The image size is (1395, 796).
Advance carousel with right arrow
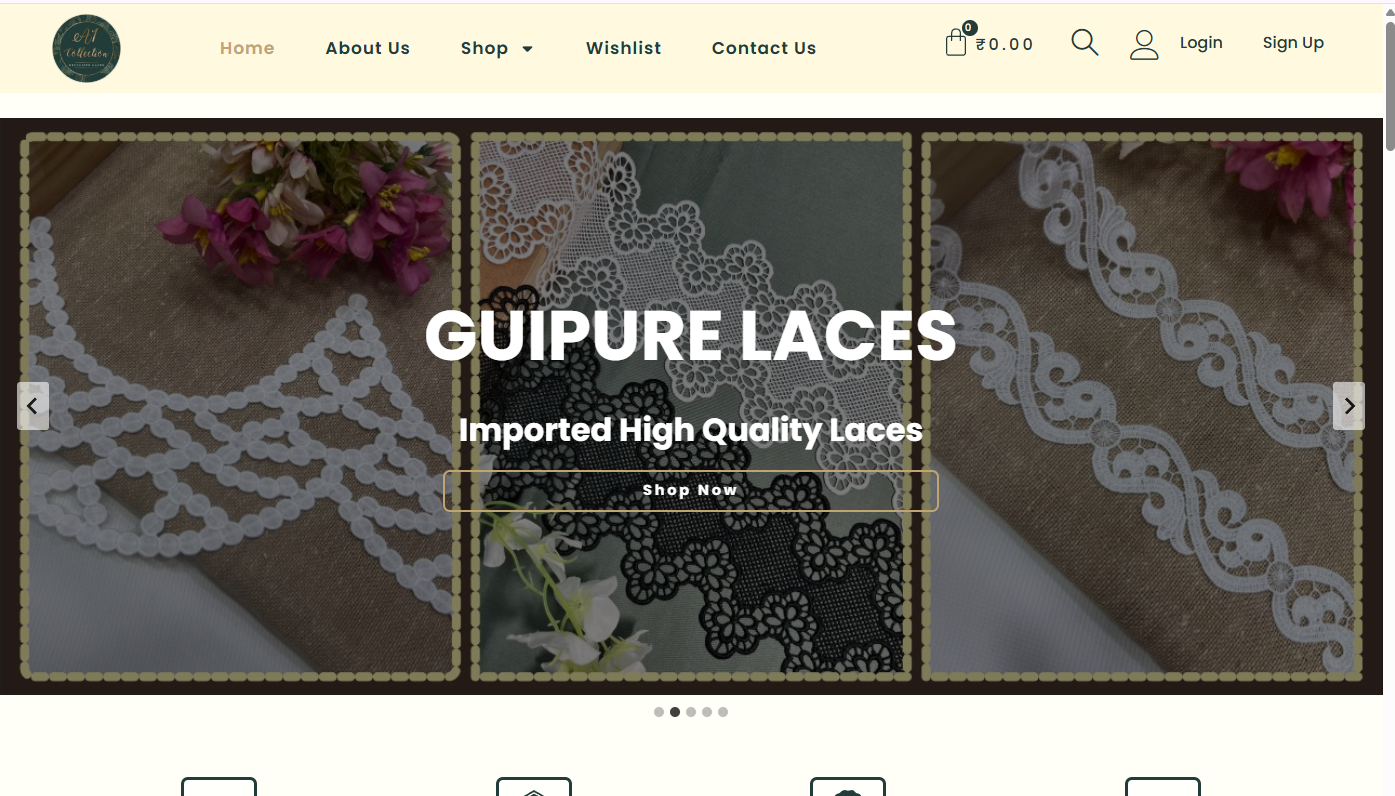pyautogui.click(x=1349, y=406)
